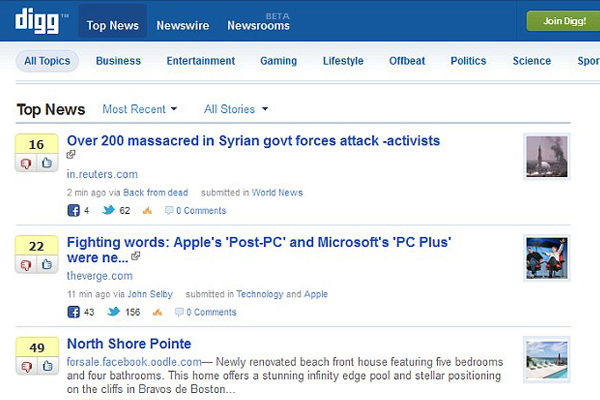This screenshot has width=600, height=400.
Task: Digg up the Syrian massacre story
Action: (47, 163)
